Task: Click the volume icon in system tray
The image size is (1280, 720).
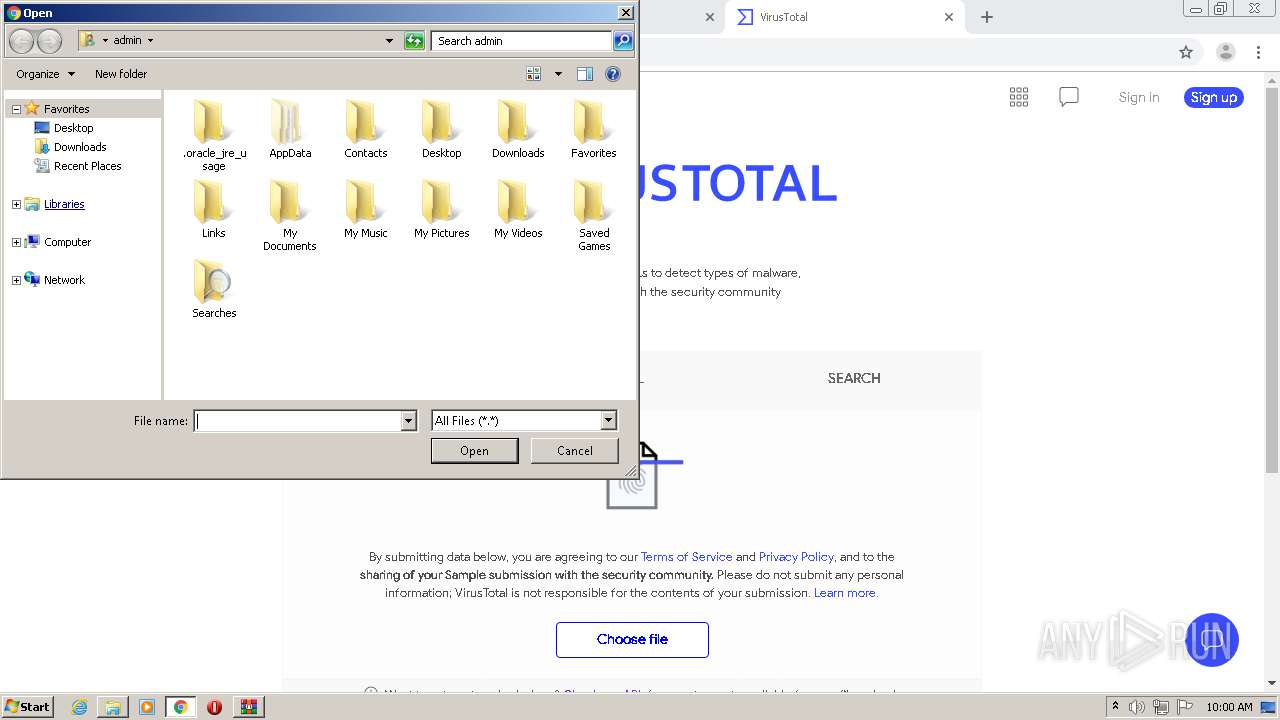Action: tap(1137, 707)
